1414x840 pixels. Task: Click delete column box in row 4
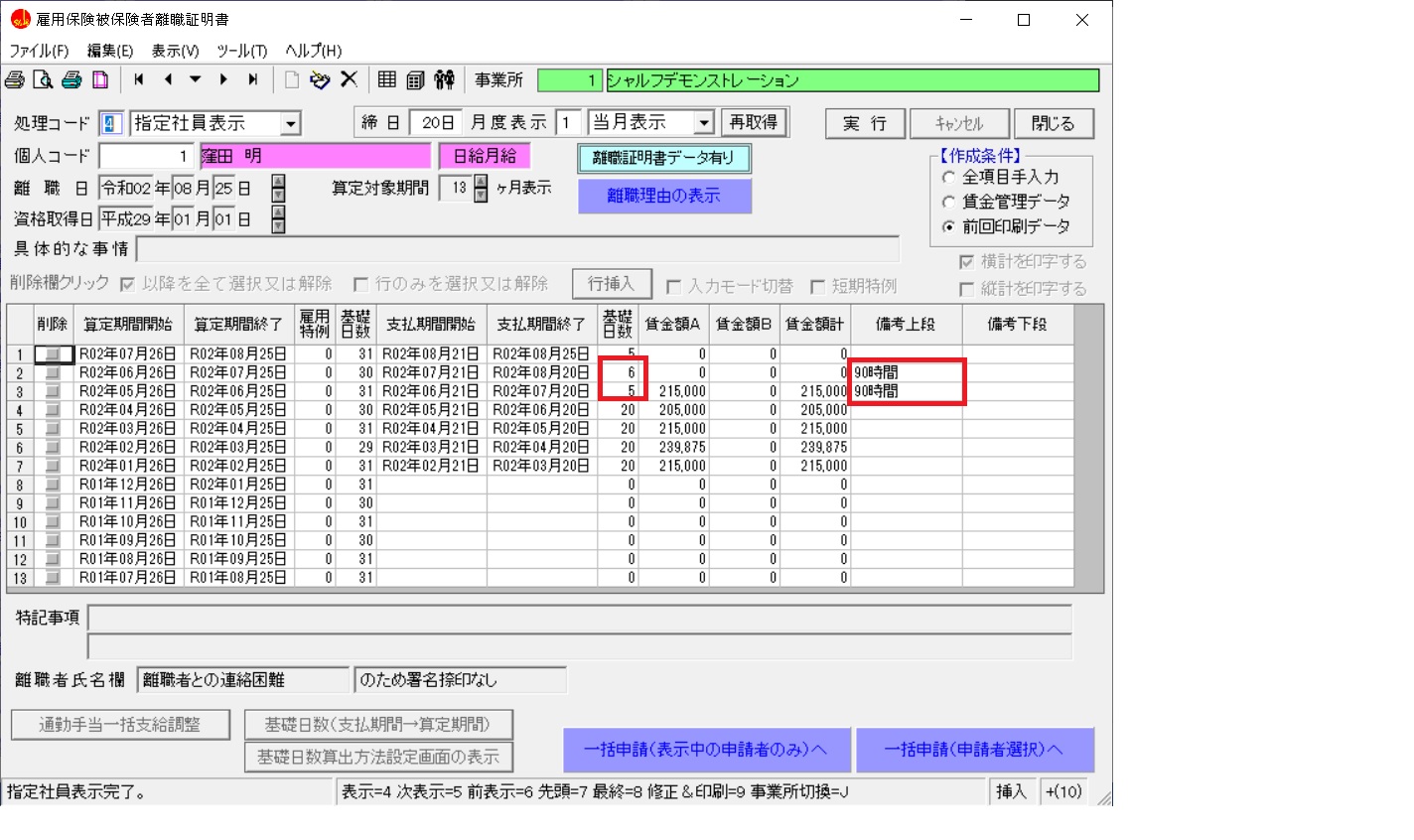point(52,410)
